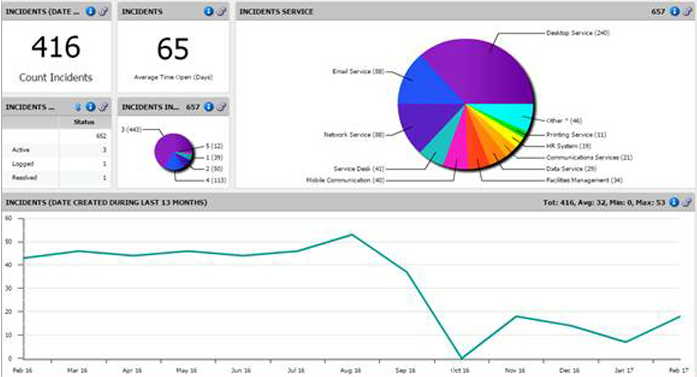
Task: Click the Nov 16 data point on line chart
Action: 516,316
